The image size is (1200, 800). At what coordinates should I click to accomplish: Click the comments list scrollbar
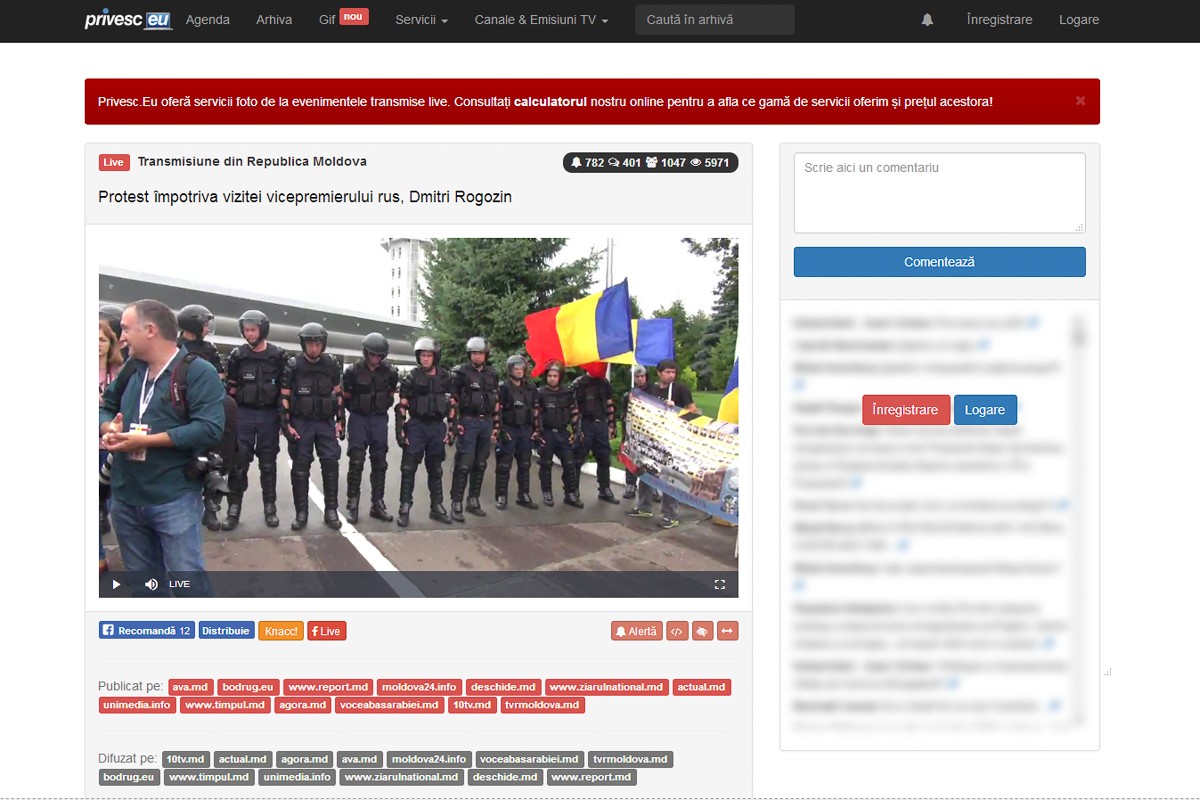(1078, 520)
